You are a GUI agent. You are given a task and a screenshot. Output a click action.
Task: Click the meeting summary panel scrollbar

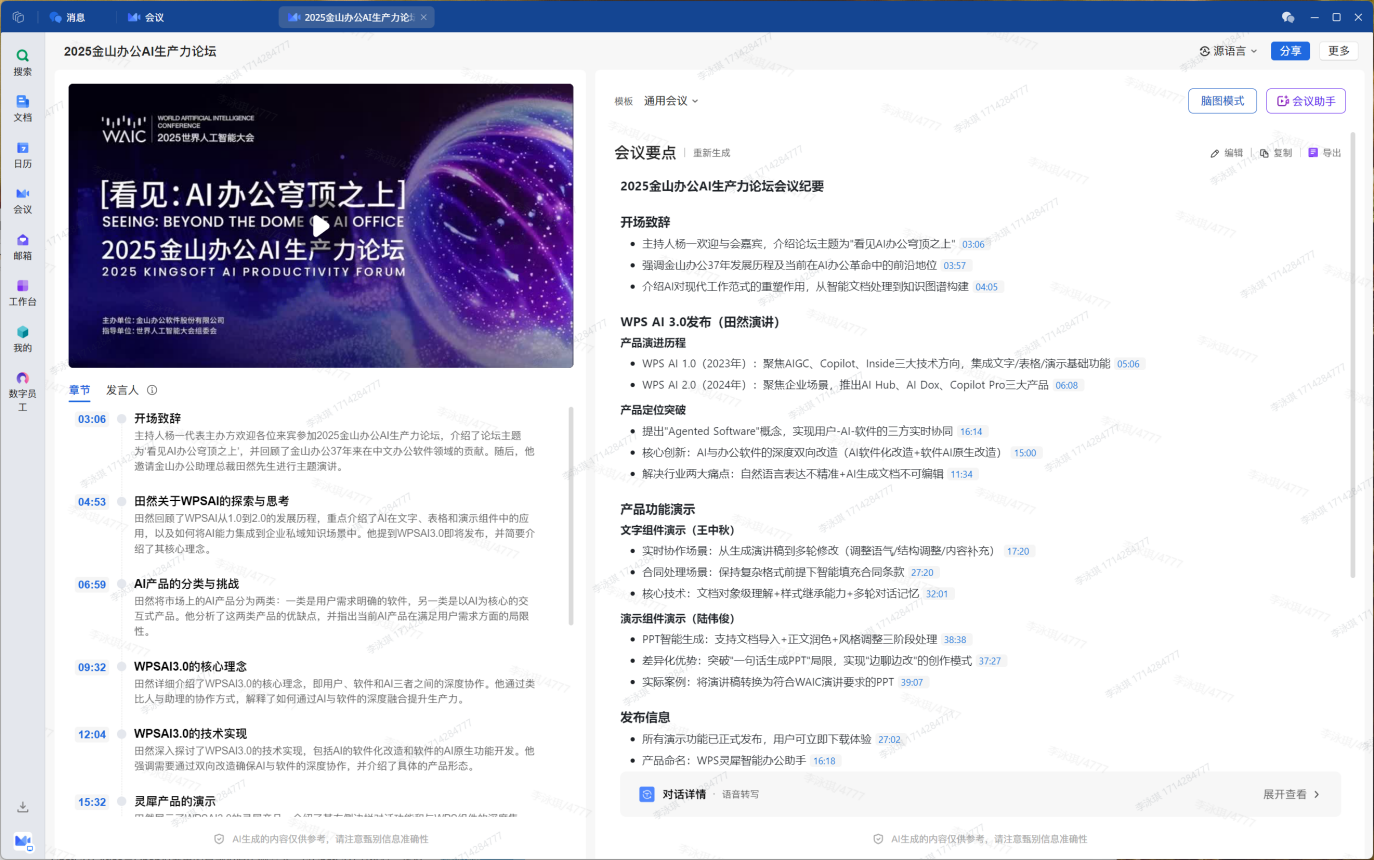[1353, 355]
